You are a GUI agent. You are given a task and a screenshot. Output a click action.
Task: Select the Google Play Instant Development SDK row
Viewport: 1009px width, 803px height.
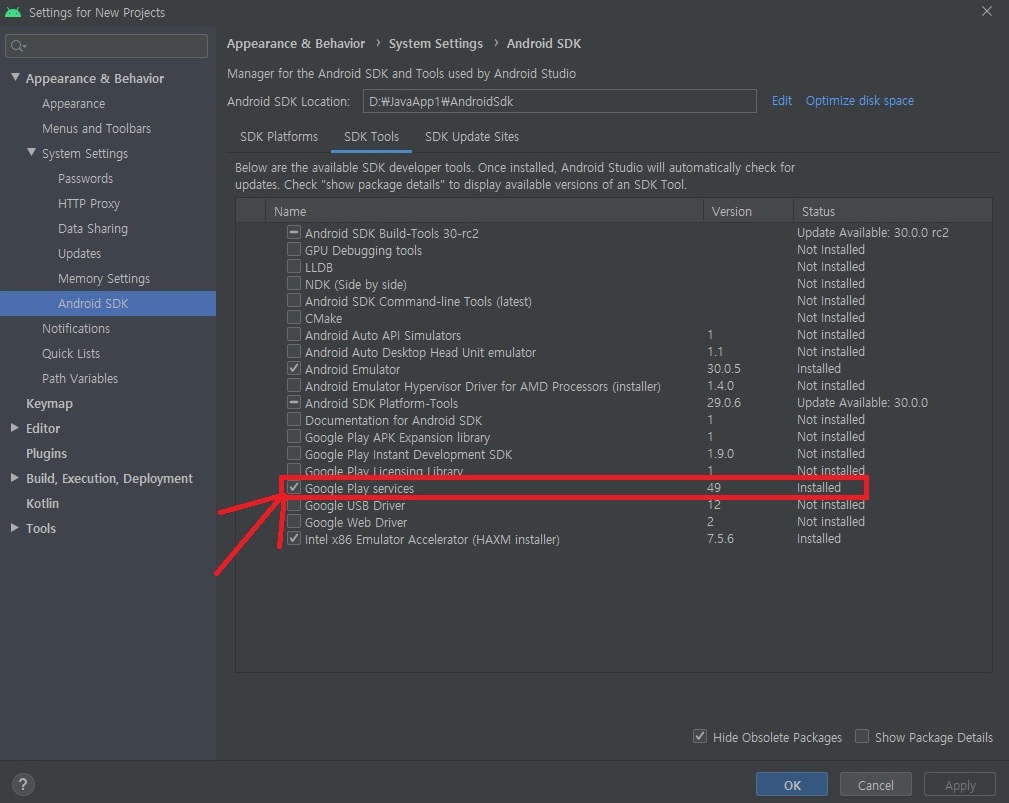(x=614, y=454)
